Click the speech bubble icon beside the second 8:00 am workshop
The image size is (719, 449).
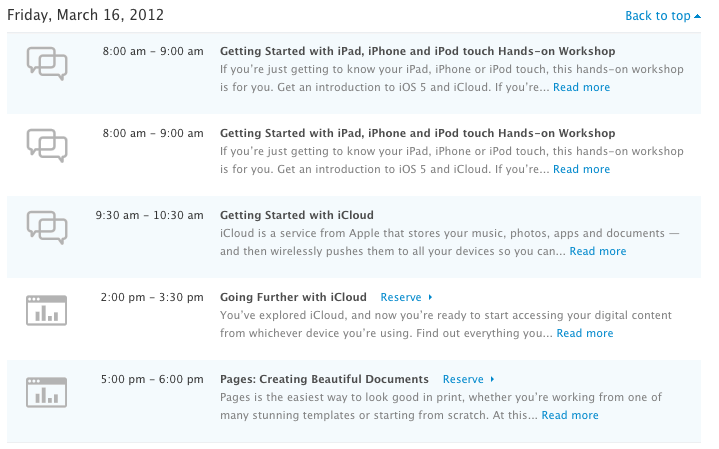[47, 146]
